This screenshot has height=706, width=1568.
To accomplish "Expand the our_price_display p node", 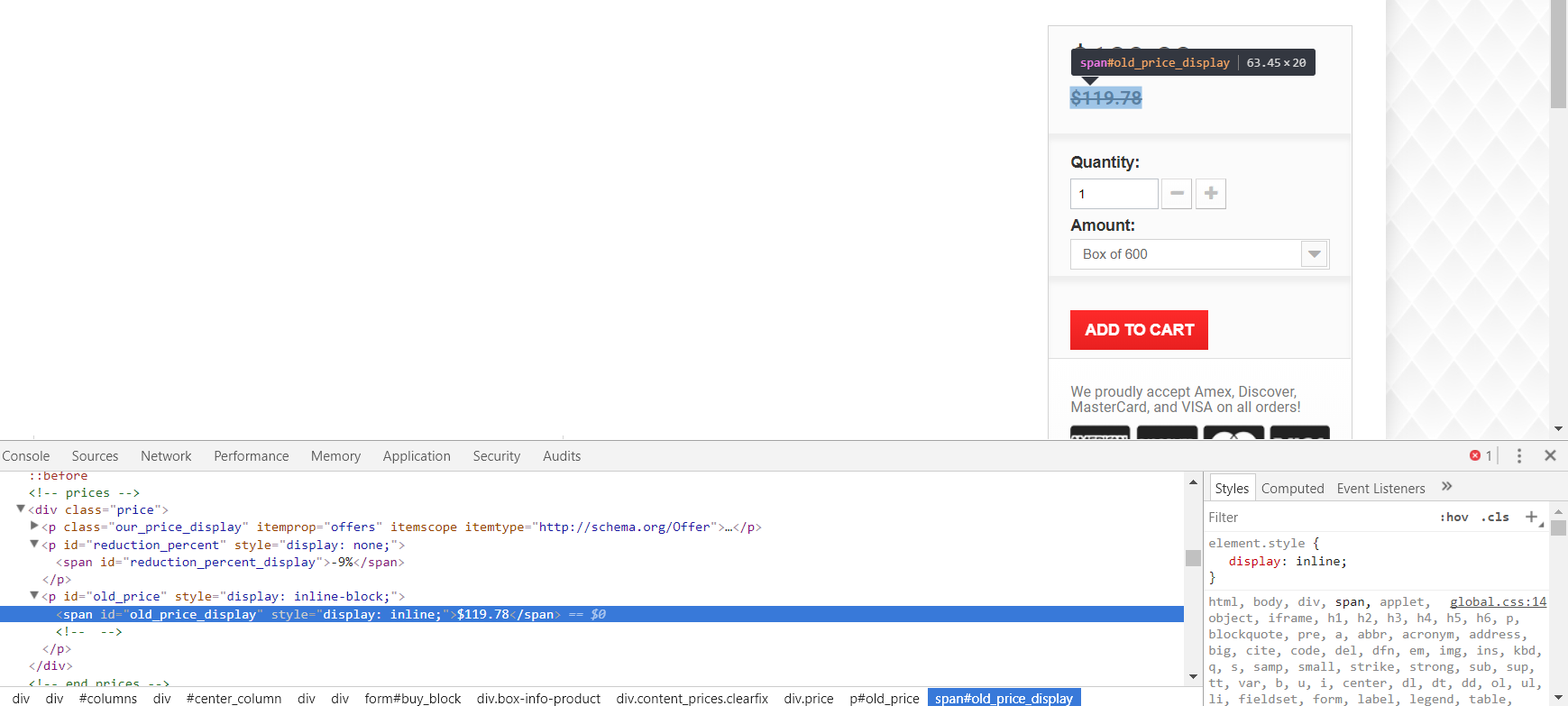I will 34,527.
